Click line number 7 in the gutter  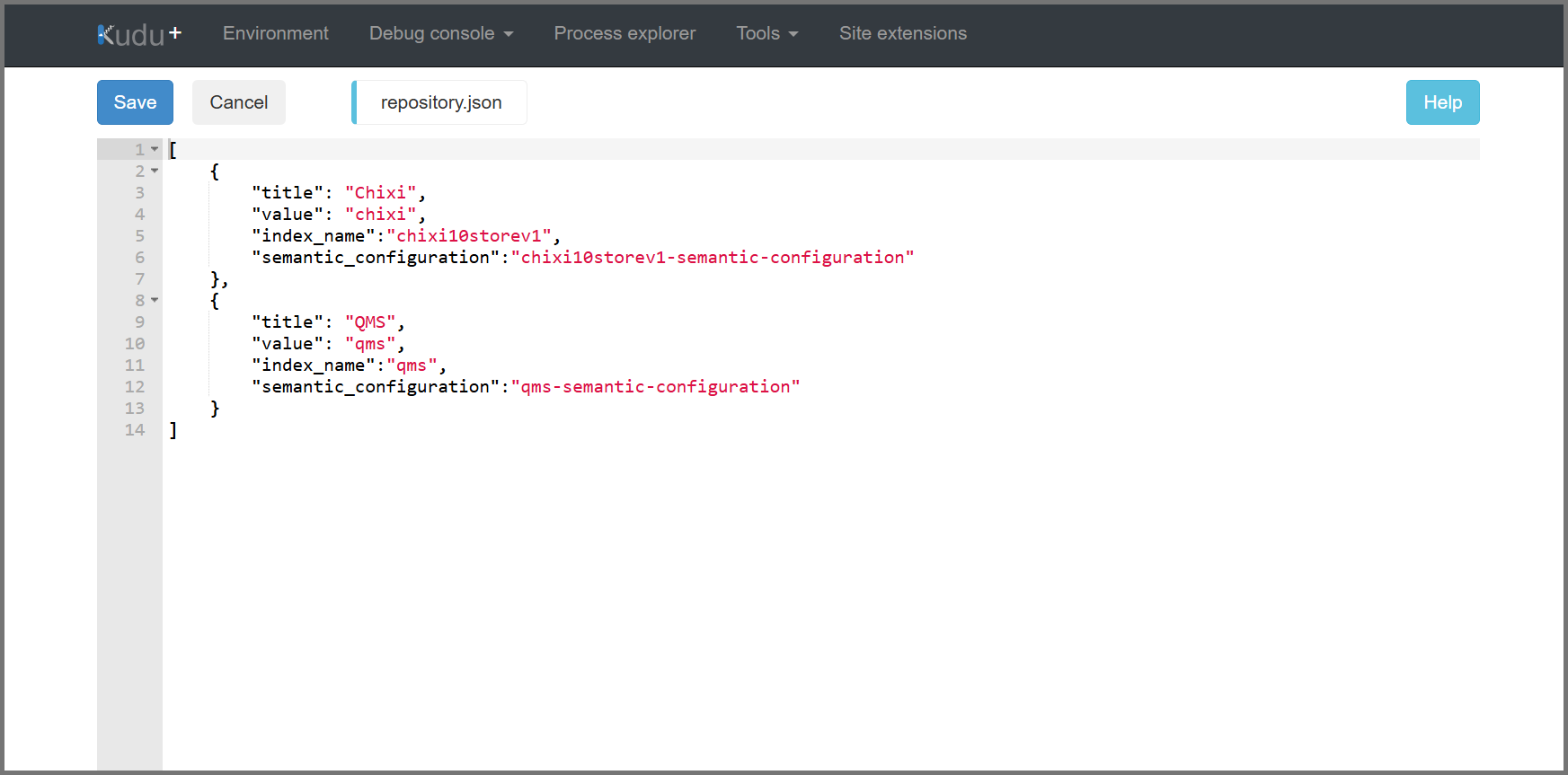(139, 279)
